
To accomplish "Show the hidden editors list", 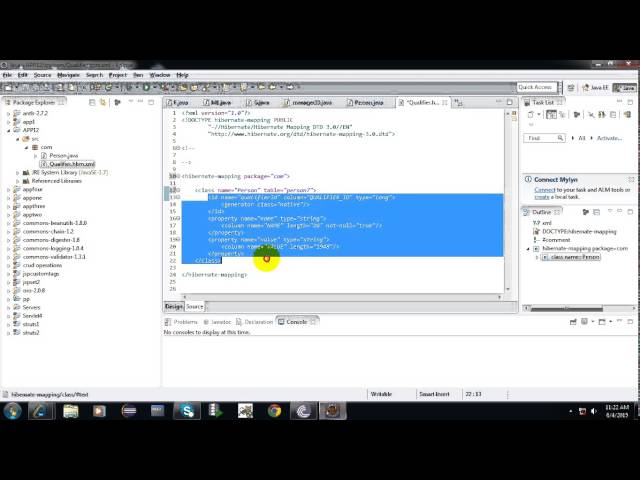I will tap(458, 102).
